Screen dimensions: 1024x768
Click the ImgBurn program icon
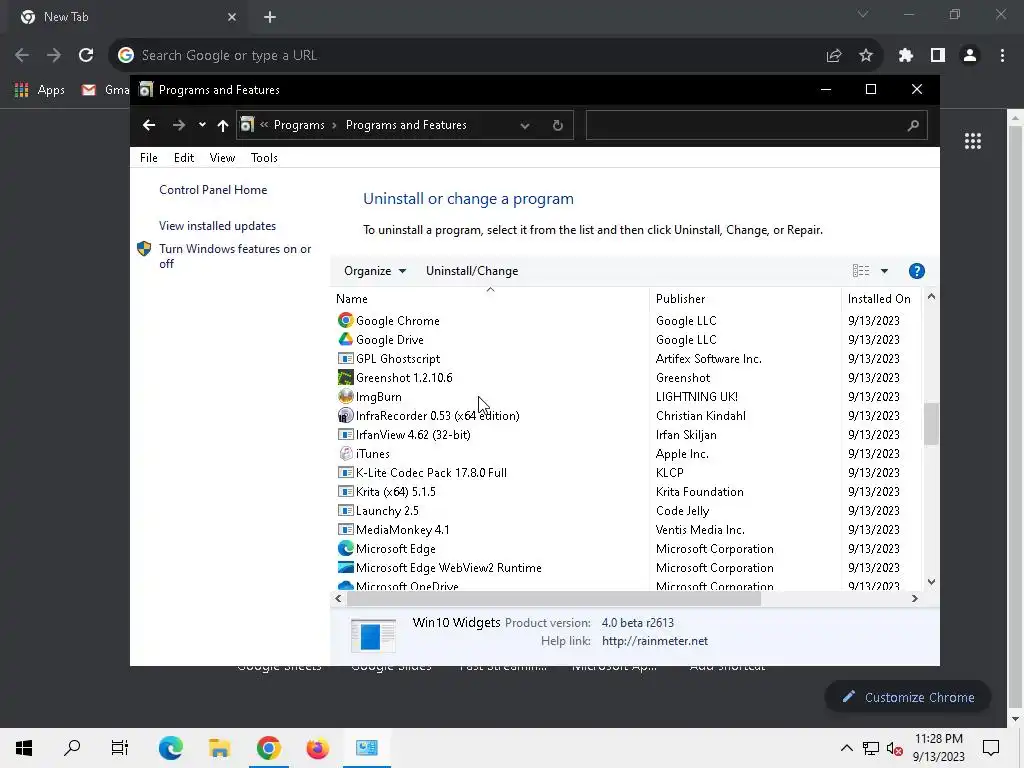pos(345,396)
